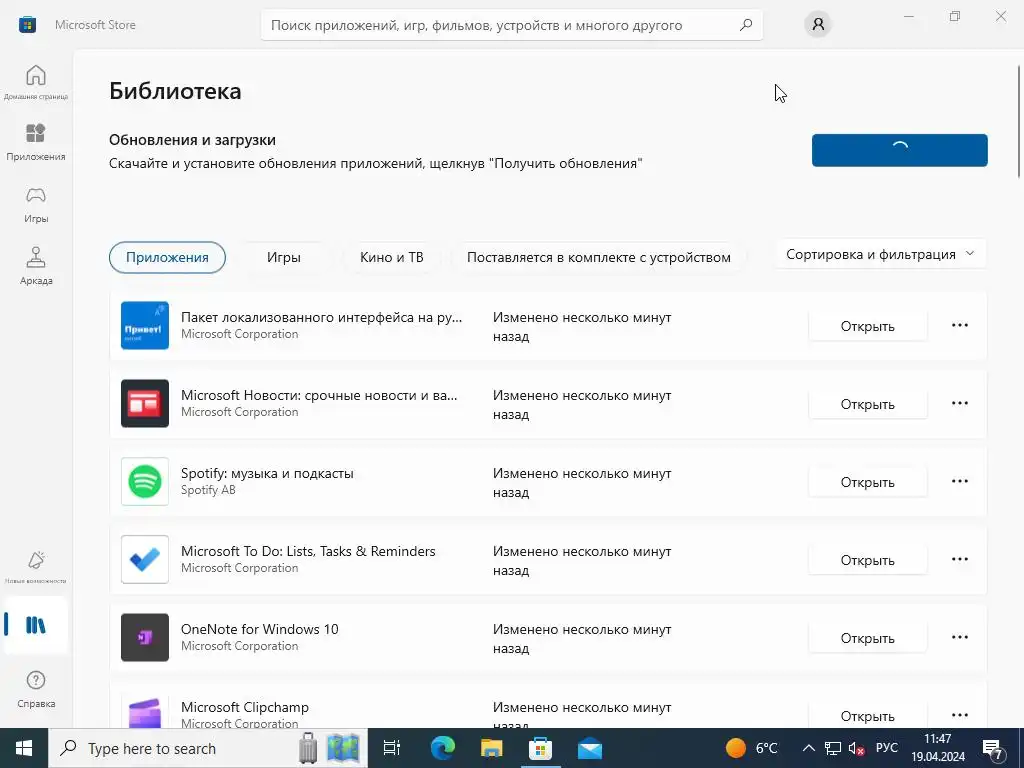Click the muted volume tray icon
The image size is (1024, 768).
856,749
